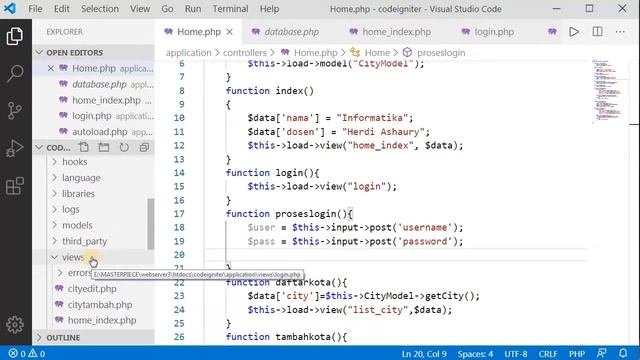Image resolution: width=640 pixels, height=360 pixels.
Task: Open the Edit menu
Action: pyautogui.click(x=61, y=9)
